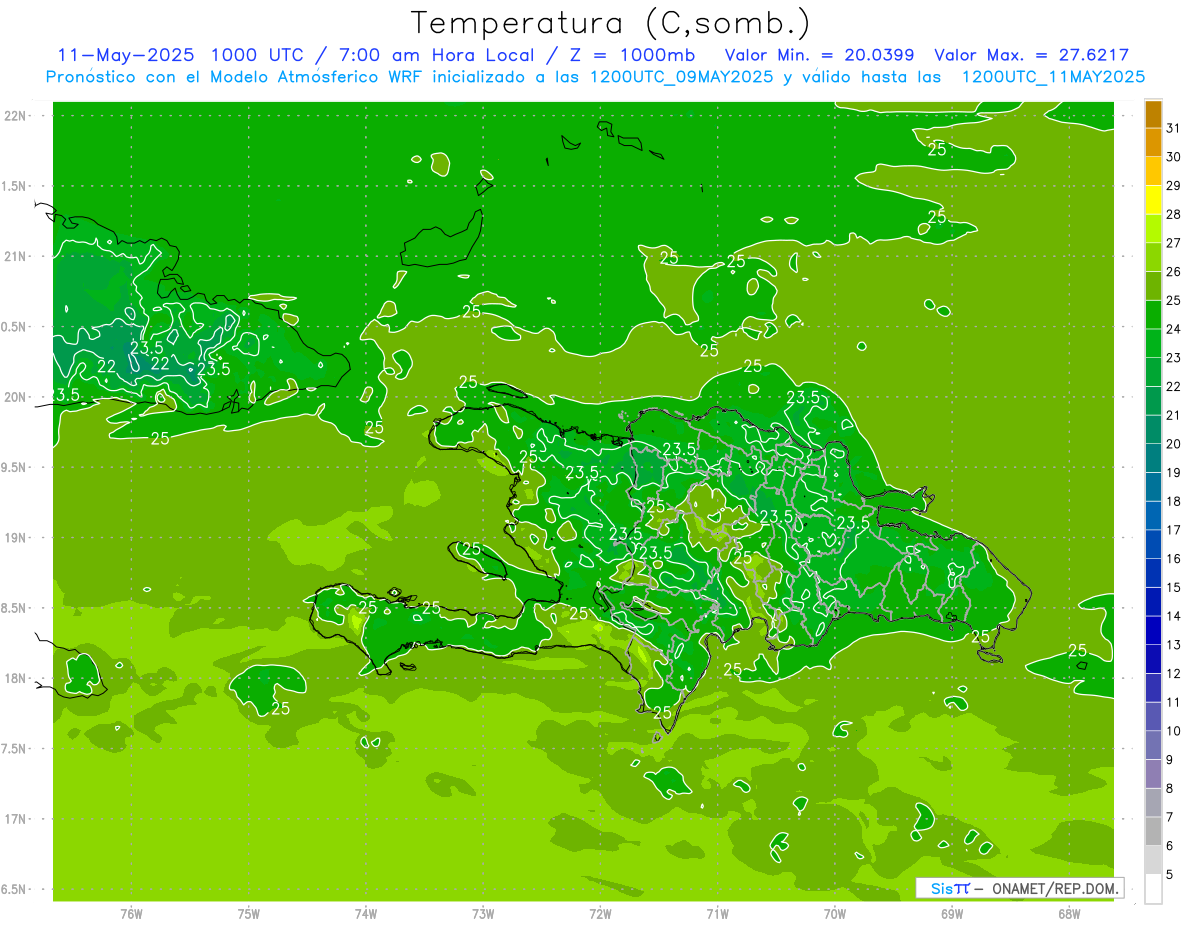
Task: Click the "Valor Max. = 27.6217" readout
Action: (x=1031, y=55)
